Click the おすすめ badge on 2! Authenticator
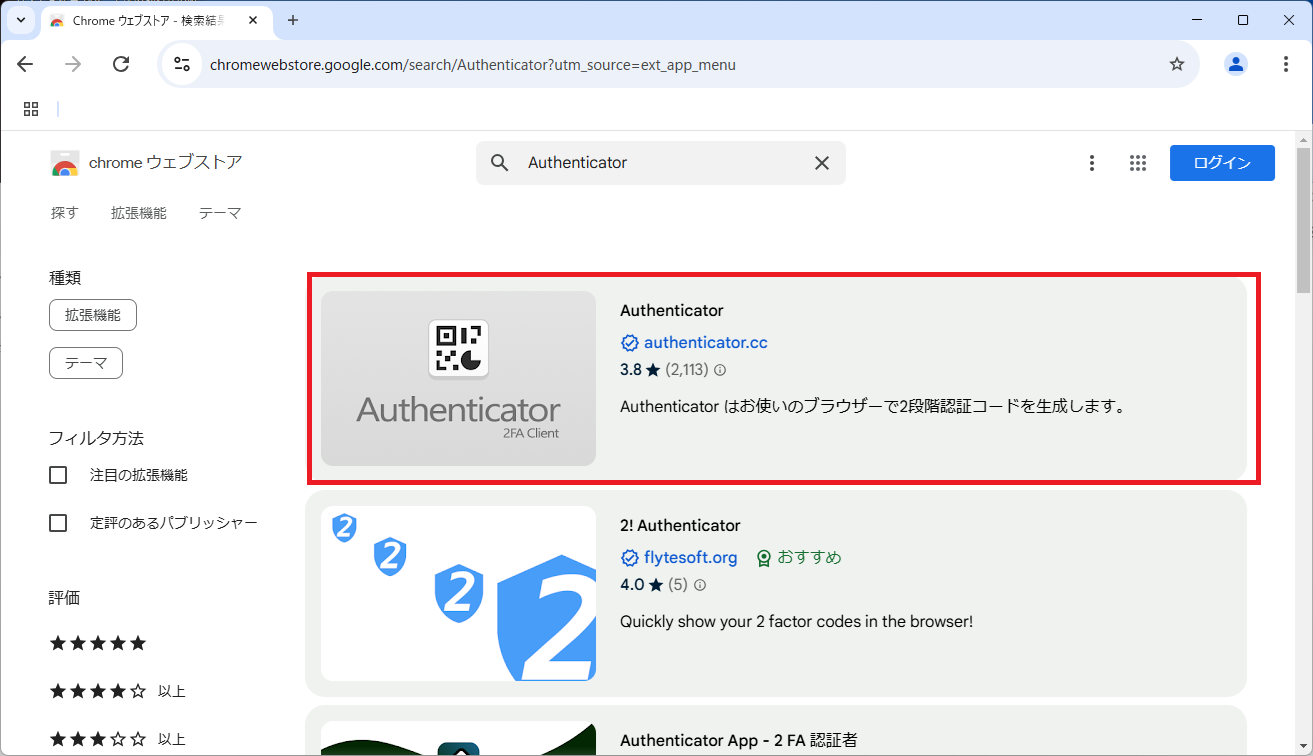This screenshot has height=756, width=1313. [x=798, y=557]
